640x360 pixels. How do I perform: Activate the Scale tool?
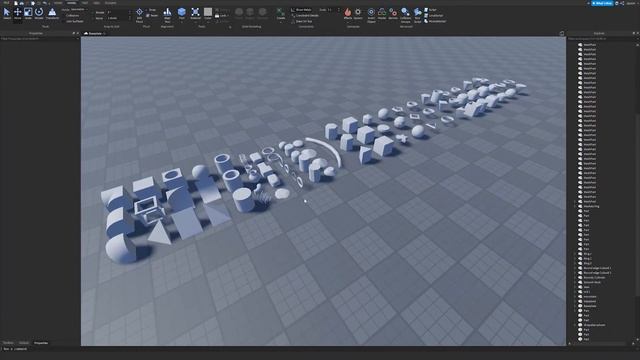click(28, 13)
